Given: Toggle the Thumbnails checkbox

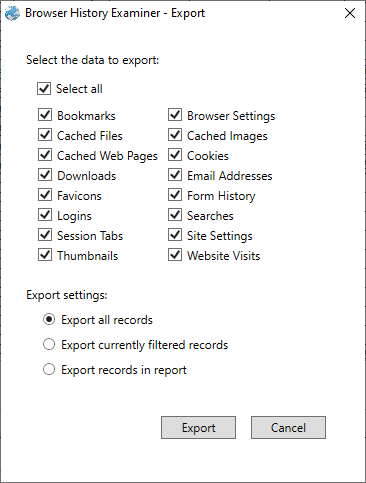Looking at the screenshot, I should click(x=45, y=255).
